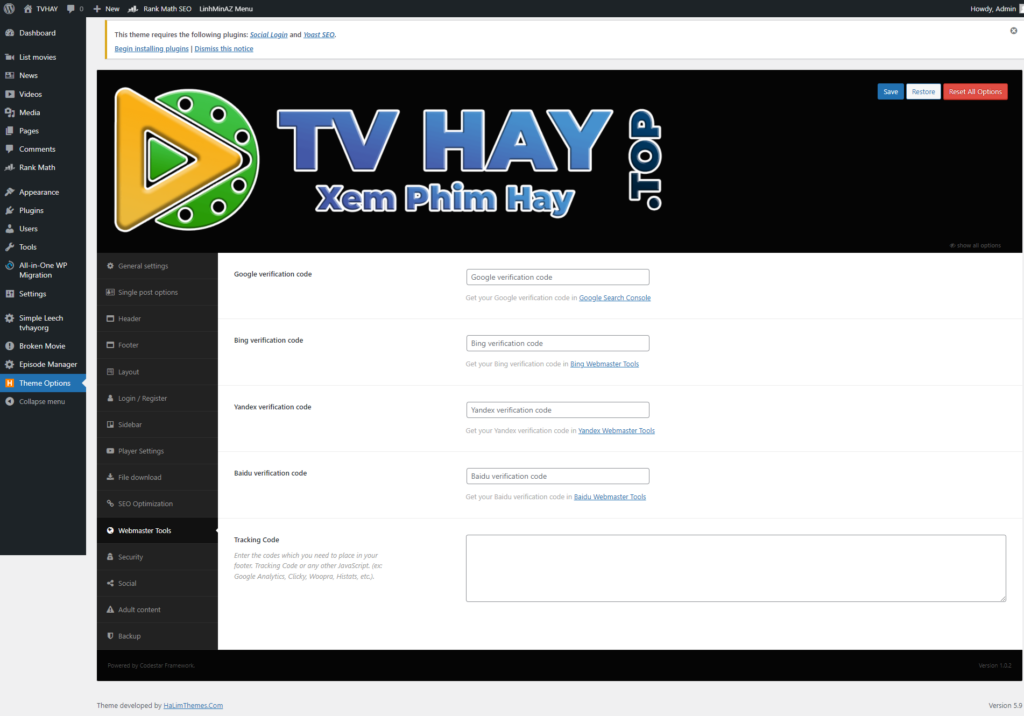Click the Collapse menu arrow icon
The height and width of the screenshot is (716, 1024).
(10, 401)
